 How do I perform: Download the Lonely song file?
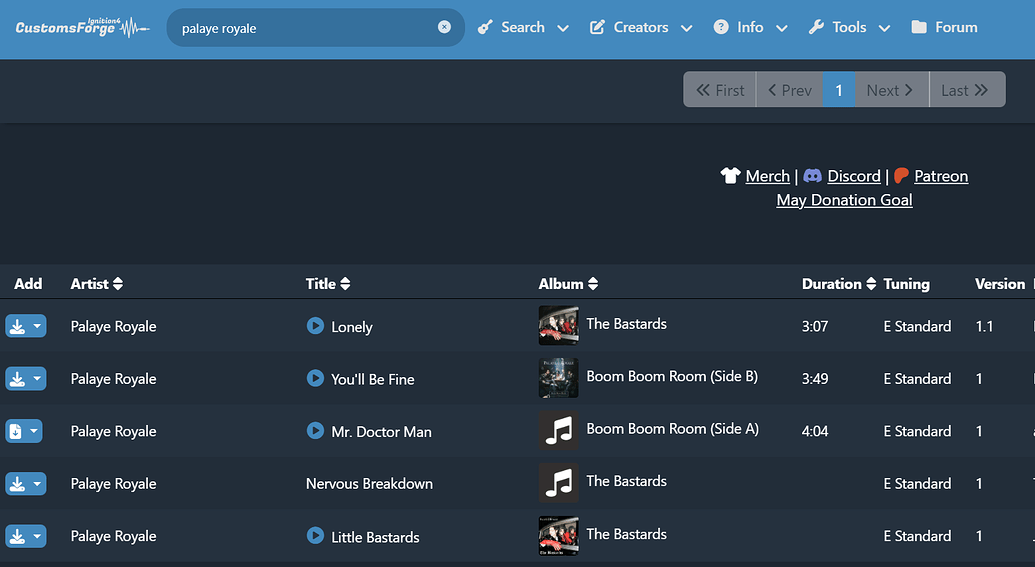18,326
